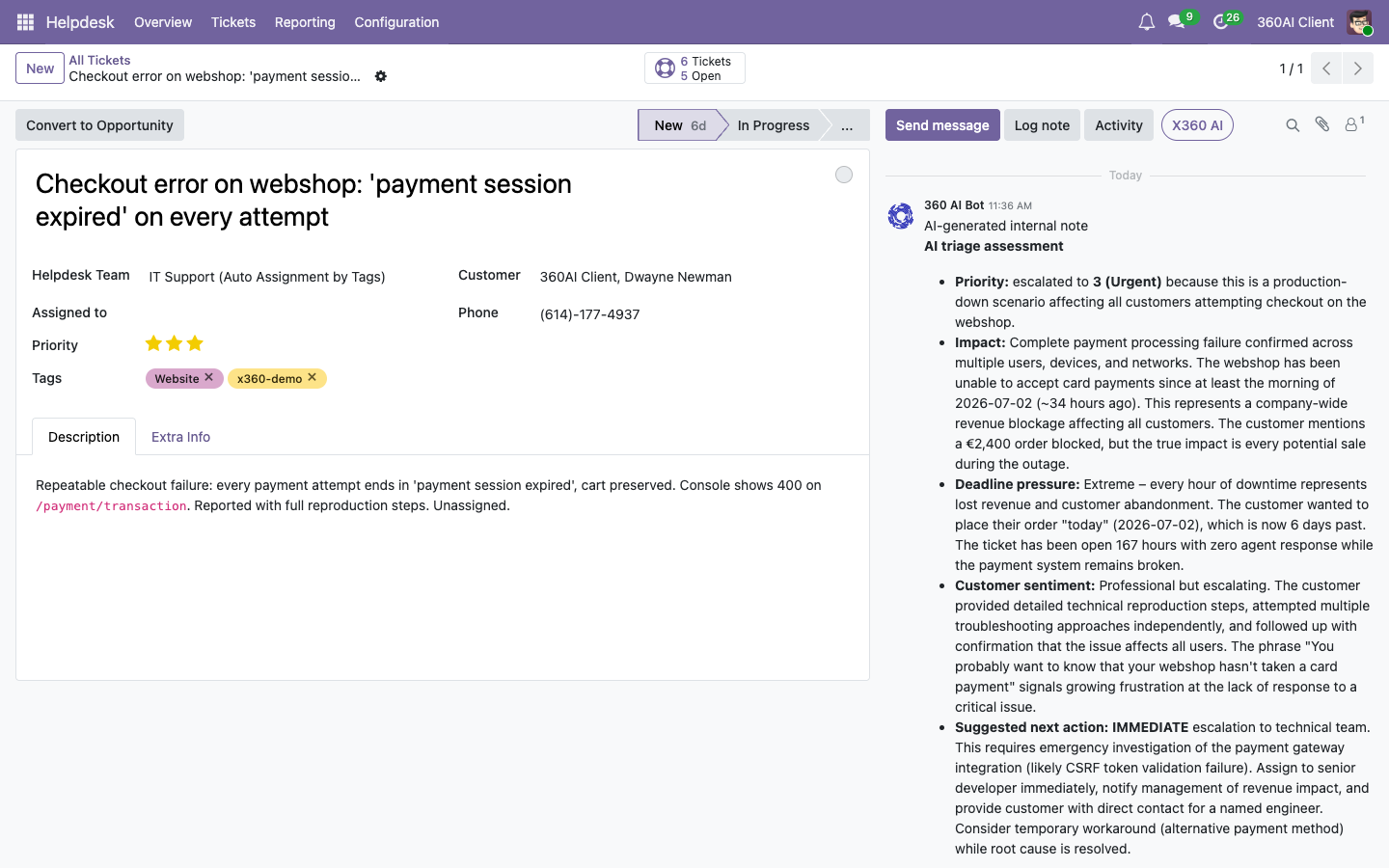This screenshot has width=1389, height=868.
Task: Remove the Website tag
Action: pos(208,378)
